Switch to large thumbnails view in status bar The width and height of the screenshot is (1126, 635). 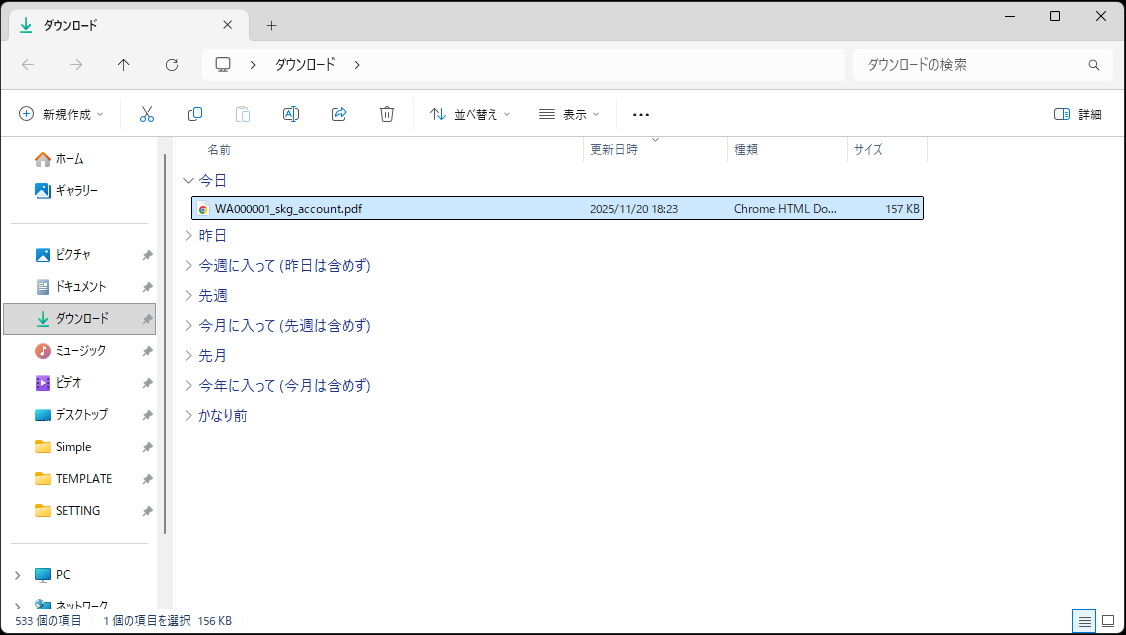1108,621
